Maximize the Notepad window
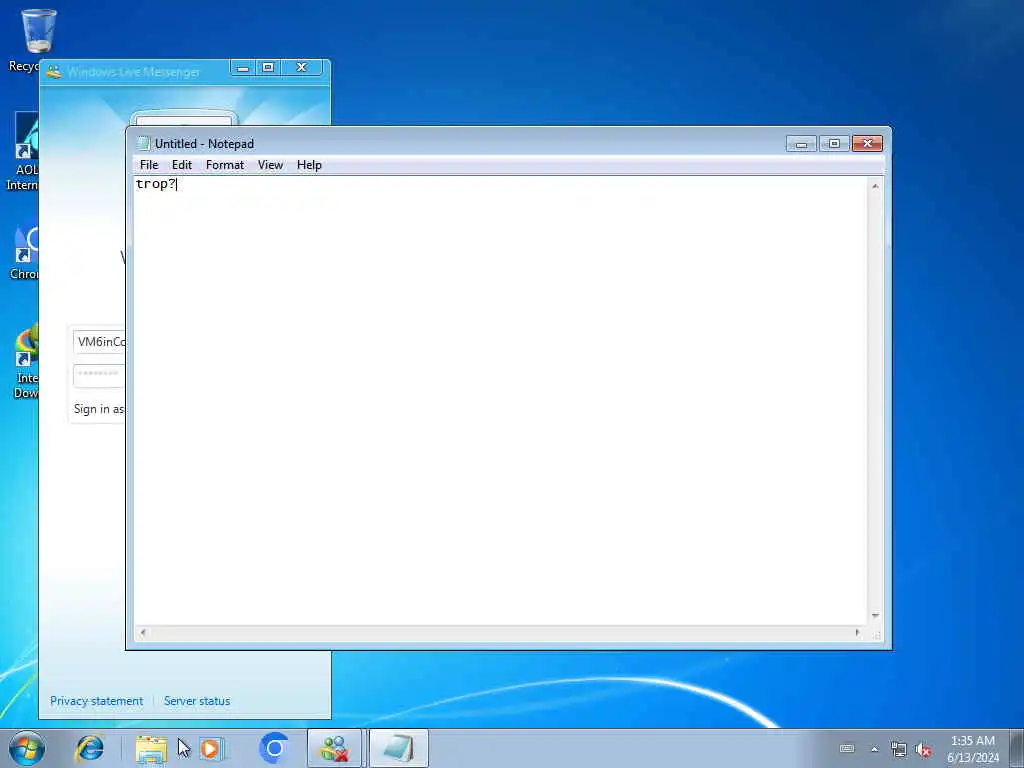Viewport: 1024px width, 768px height. click(834, 144)
